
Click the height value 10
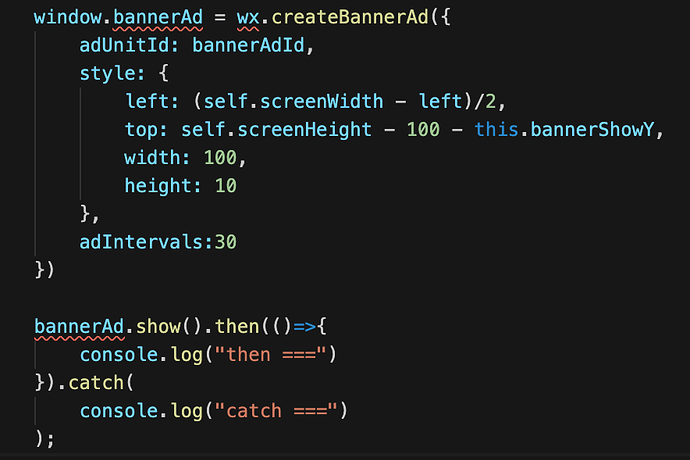coord(226,186)
